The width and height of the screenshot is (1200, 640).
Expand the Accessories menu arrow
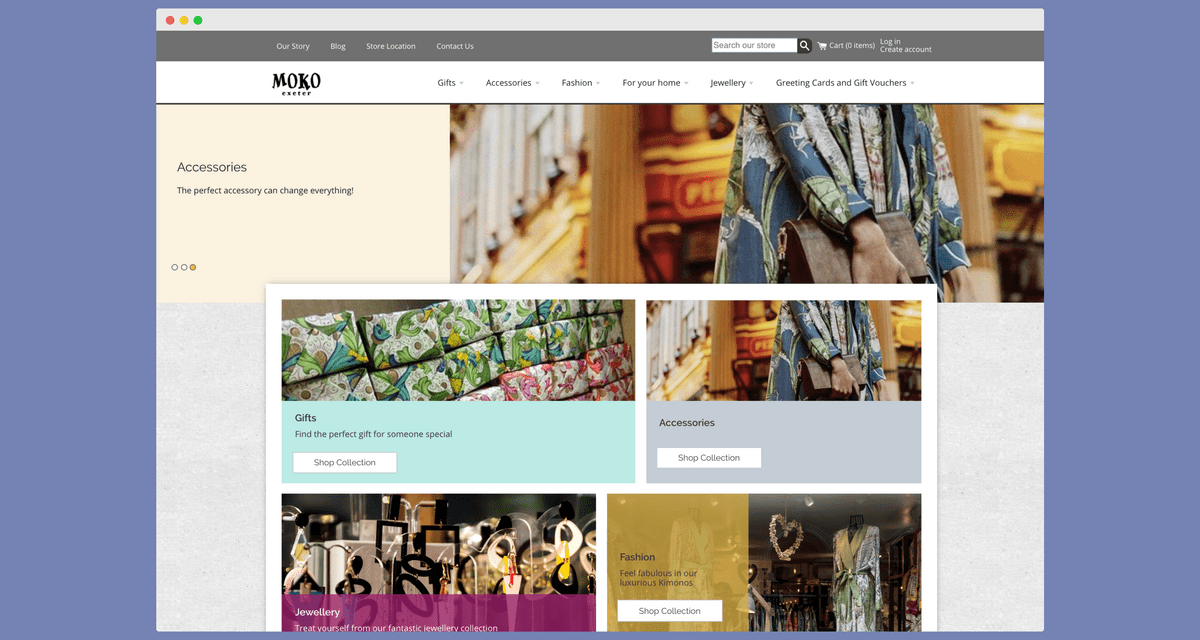[537, 83]
